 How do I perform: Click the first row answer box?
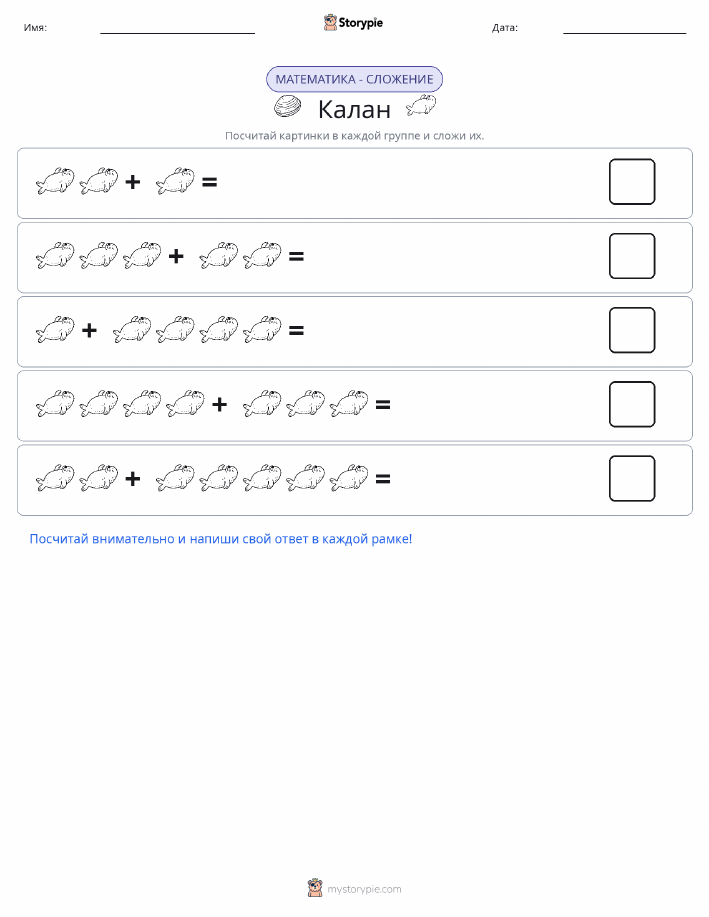point(632,182)
